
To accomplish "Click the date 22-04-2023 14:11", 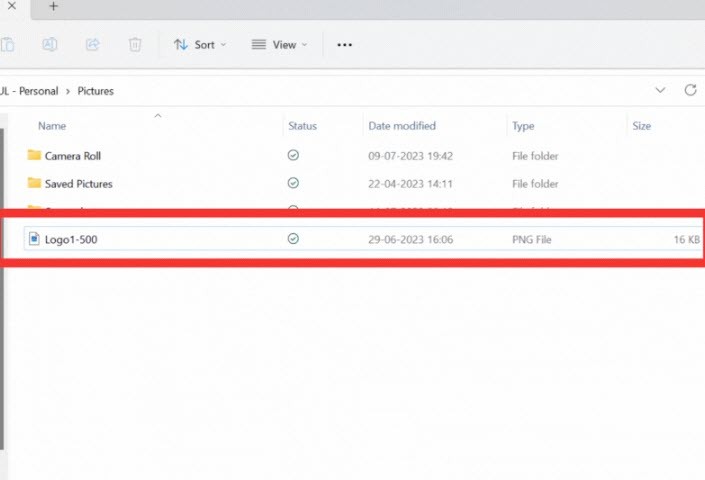I will tap(411, 184).
